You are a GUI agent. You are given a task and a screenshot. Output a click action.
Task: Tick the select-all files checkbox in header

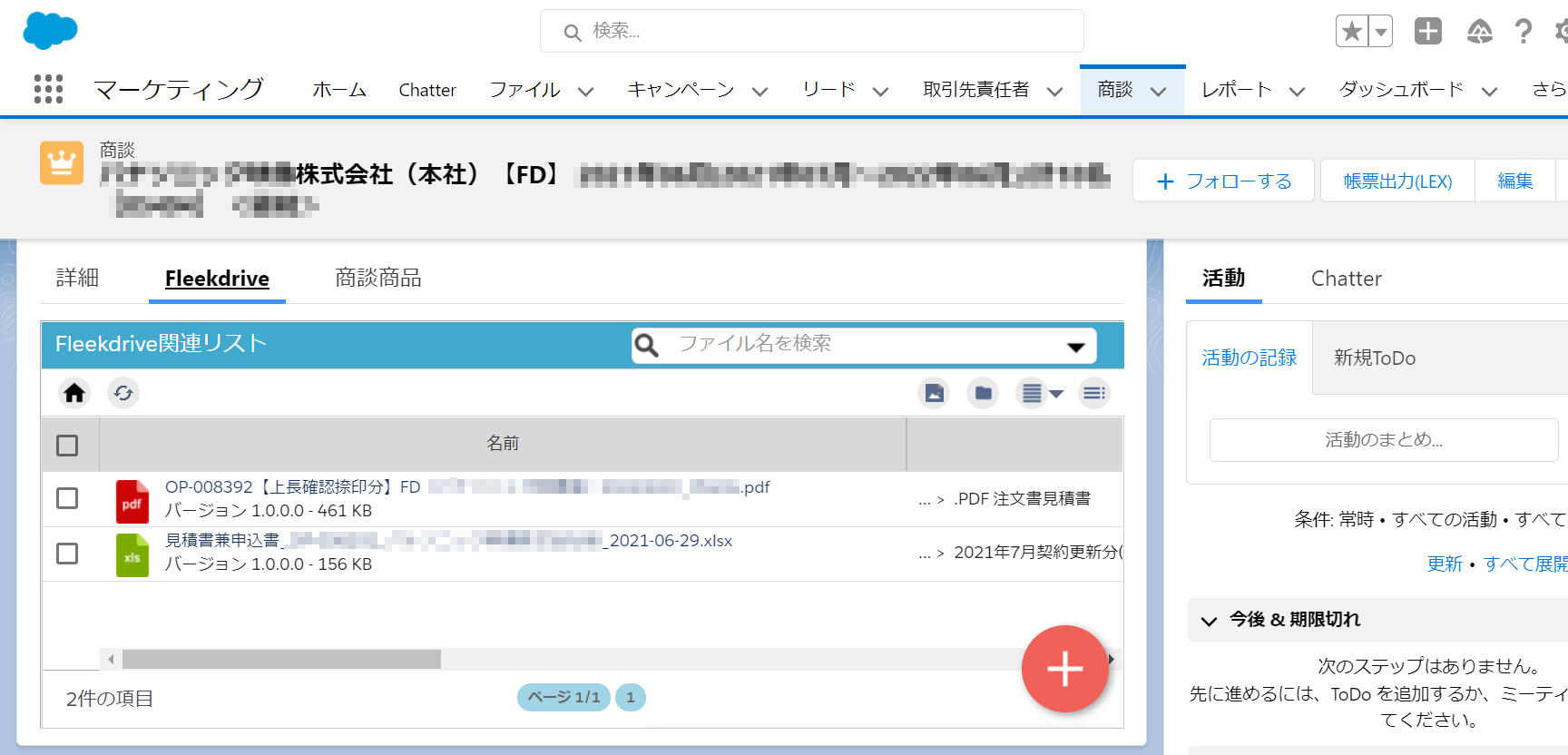67,446
